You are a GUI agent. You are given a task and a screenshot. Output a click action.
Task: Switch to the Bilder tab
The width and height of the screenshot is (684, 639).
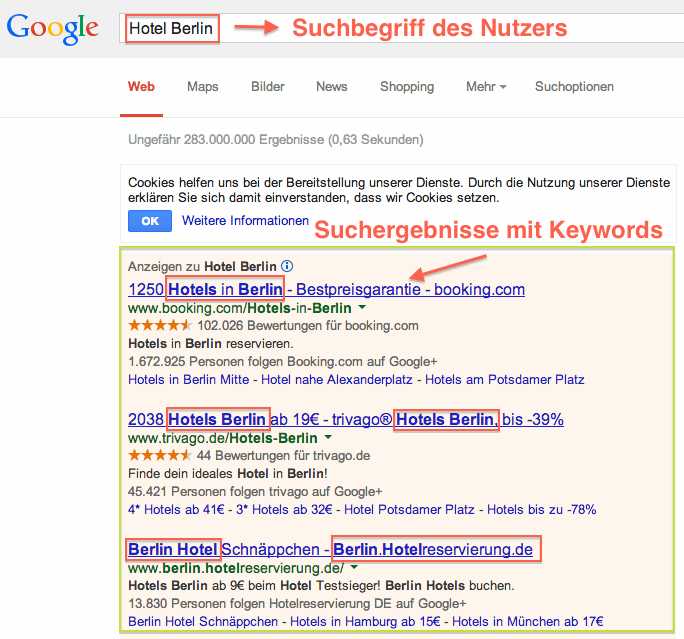267,86
